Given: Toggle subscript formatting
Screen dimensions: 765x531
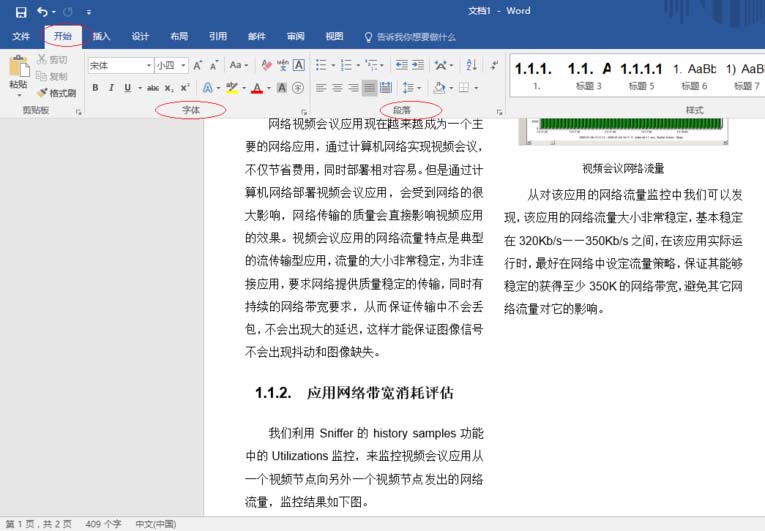Looking at the screenshot, I should pos(168,88).
